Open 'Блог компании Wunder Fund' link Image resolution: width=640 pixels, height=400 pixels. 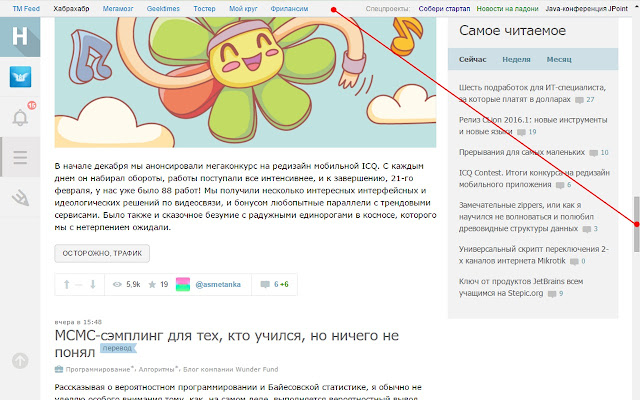231,369
